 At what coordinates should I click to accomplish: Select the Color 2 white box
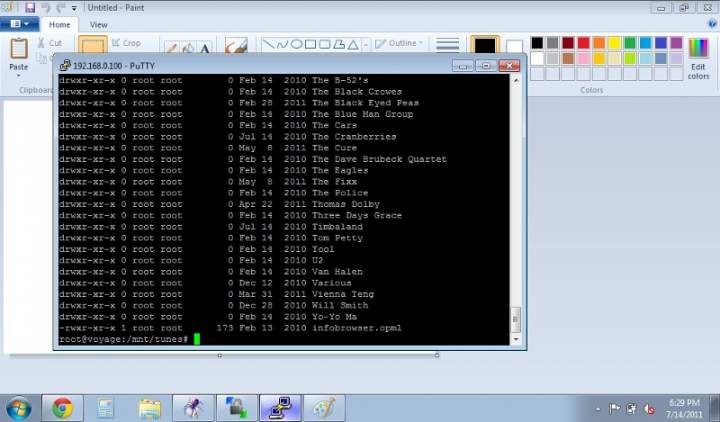(514, 46)
